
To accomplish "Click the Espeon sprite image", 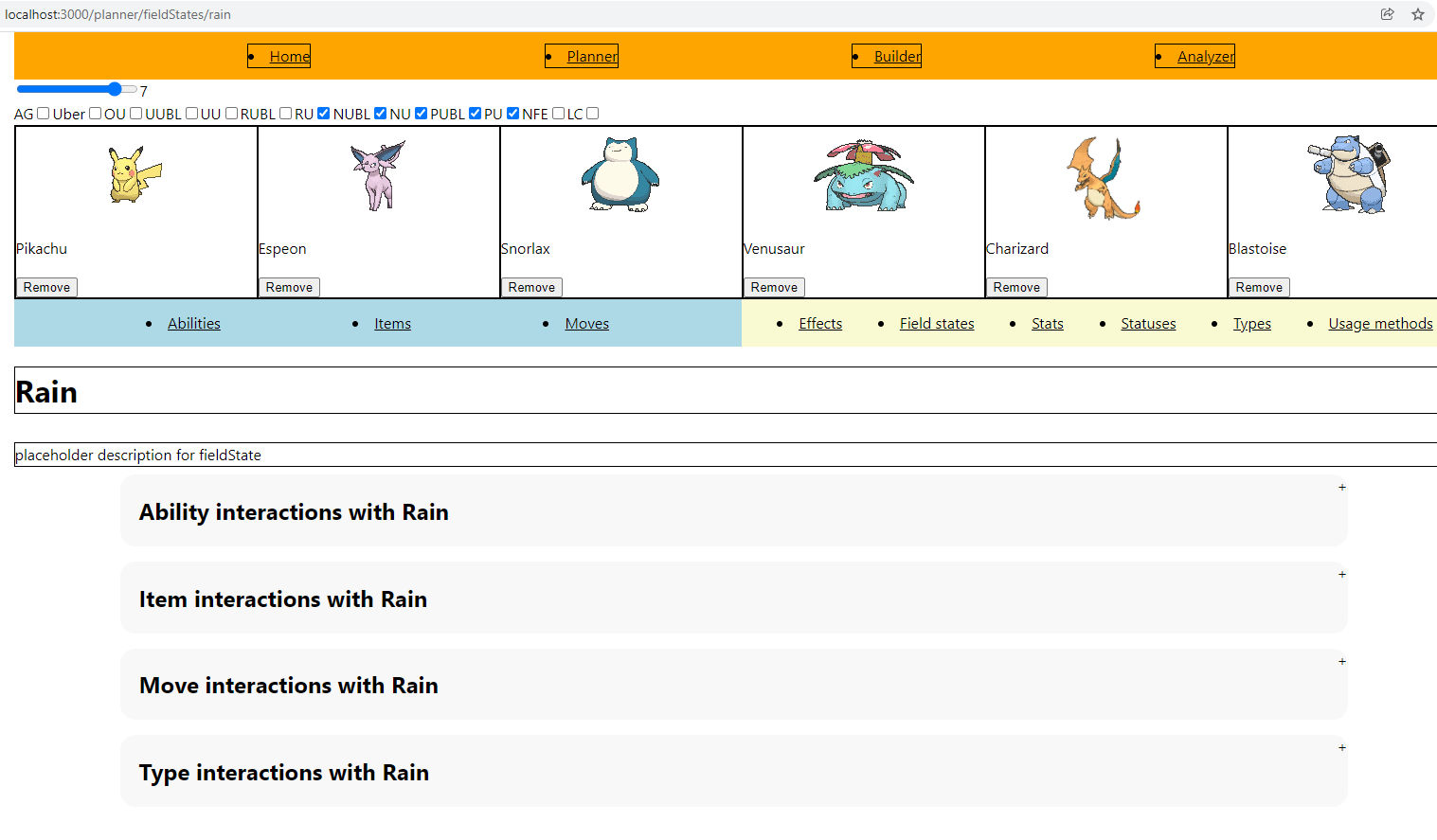I will pyautogui.click(x=378, y=175).
